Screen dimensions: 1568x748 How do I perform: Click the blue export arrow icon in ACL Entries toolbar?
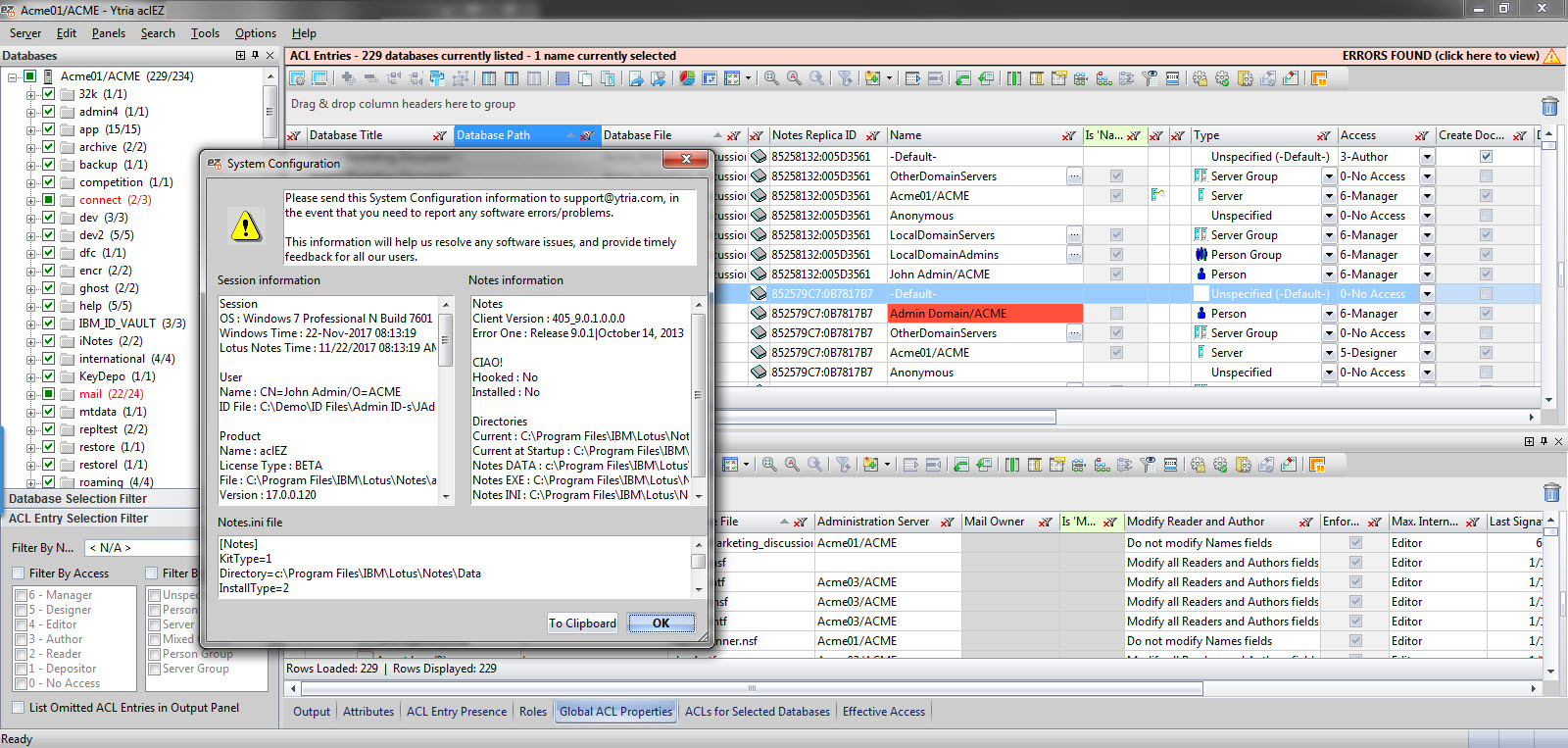tap(636, 78)
